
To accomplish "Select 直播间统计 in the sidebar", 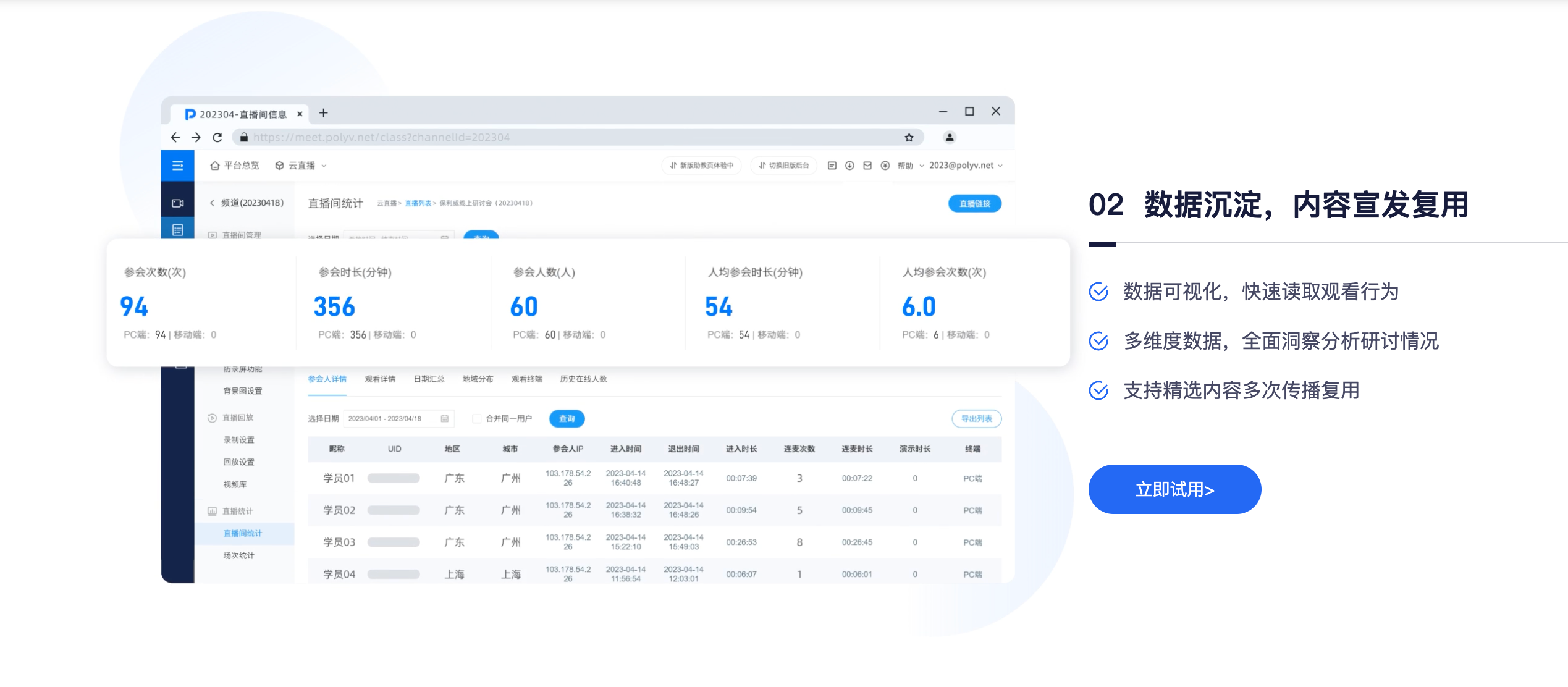I will pyautogui.click(x=243, y=534).
